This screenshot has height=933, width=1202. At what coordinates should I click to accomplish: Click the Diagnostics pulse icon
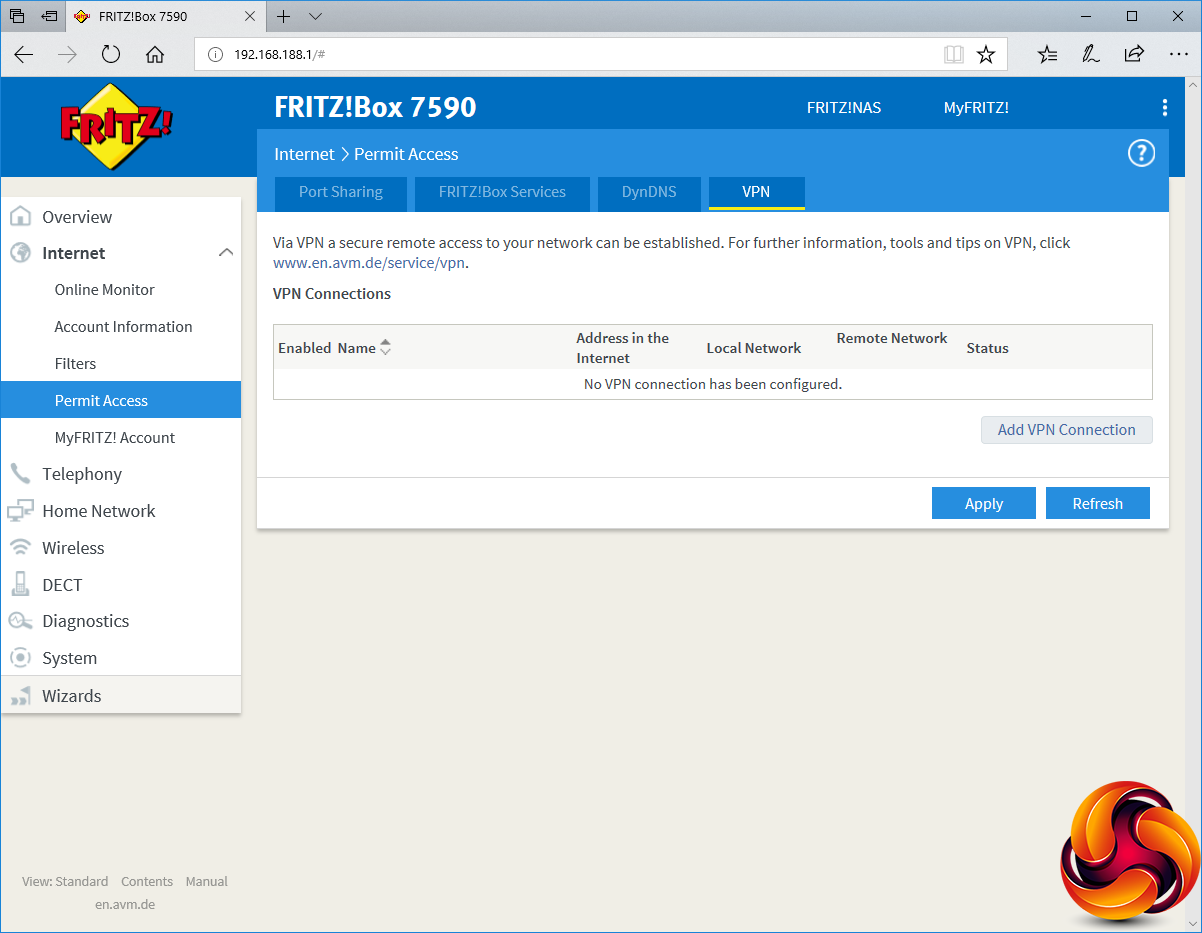(20, 621)
